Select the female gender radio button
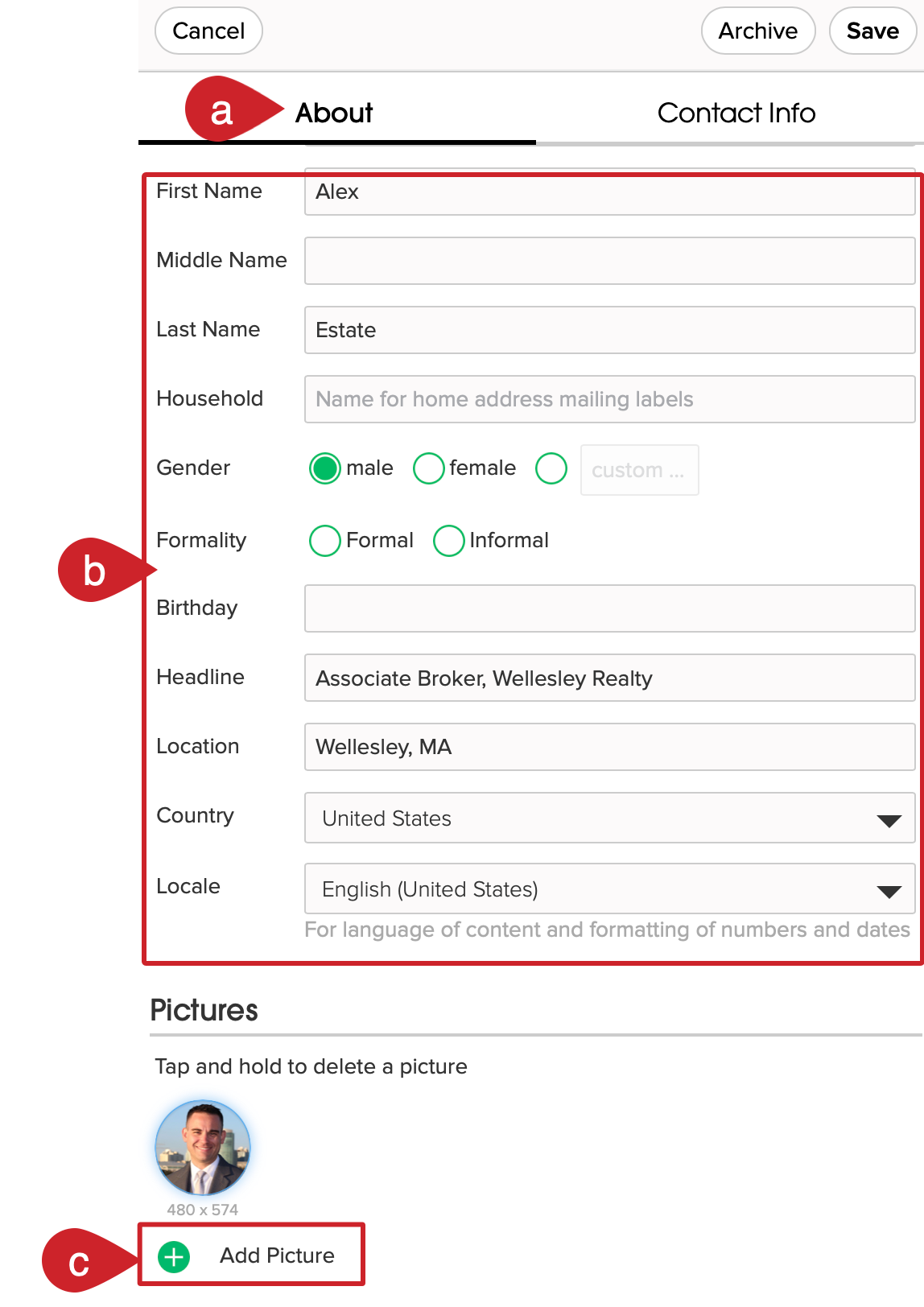The width and height of the screenshot is (924, 1307). point(429,468)
